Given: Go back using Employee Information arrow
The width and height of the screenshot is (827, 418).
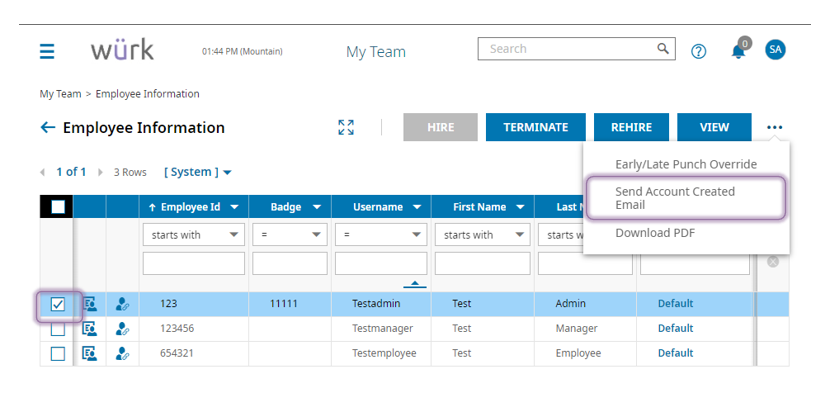Looking at the screenshot, I should coord(47,127).
